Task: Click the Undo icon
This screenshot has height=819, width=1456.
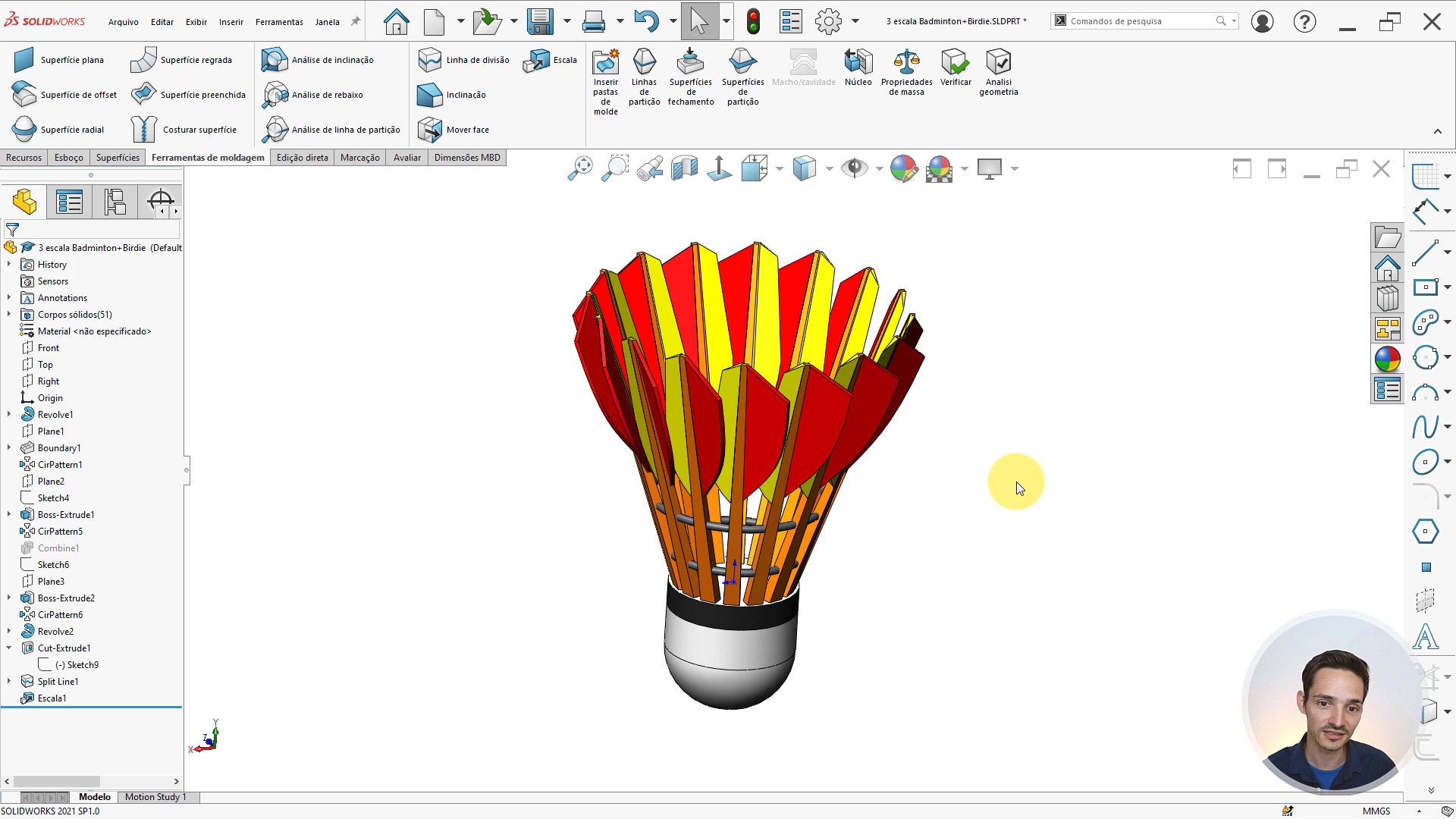Action: (x=646, y=21)
